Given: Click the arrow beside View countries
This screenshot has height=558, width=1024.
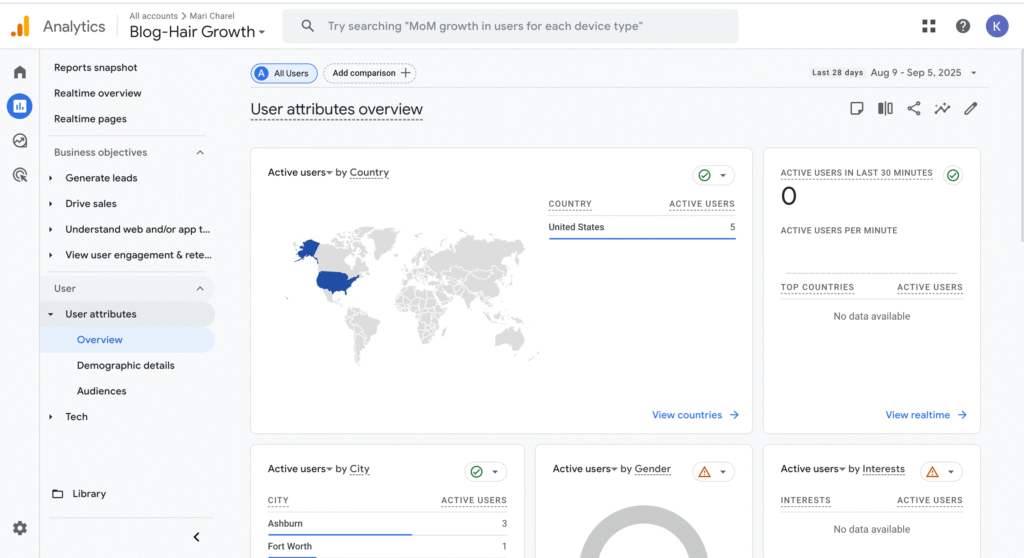Looking at the screenshot, I should [734, 415].
